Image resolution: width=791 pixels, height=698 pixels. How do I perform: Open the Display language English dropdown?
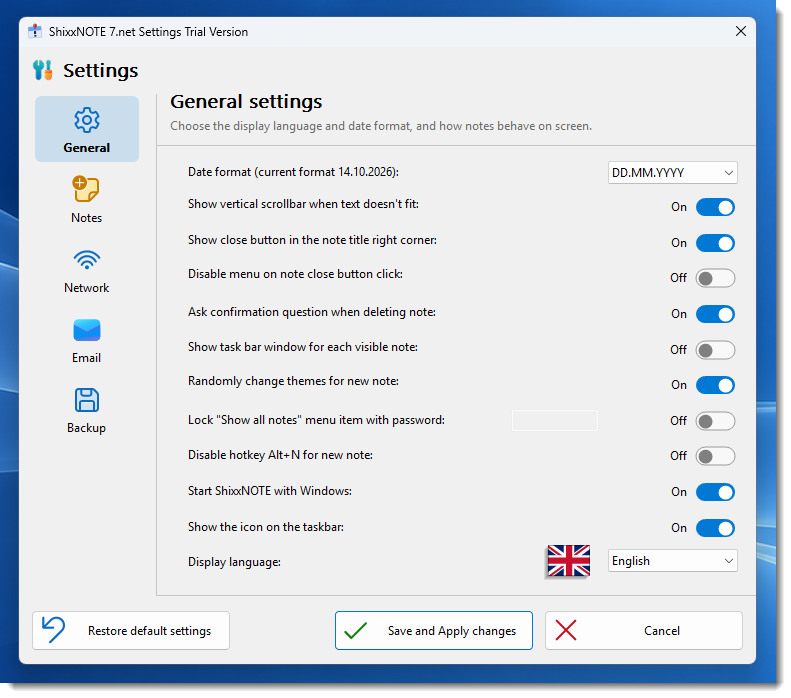pyautogui.click(x=672, y=561)
